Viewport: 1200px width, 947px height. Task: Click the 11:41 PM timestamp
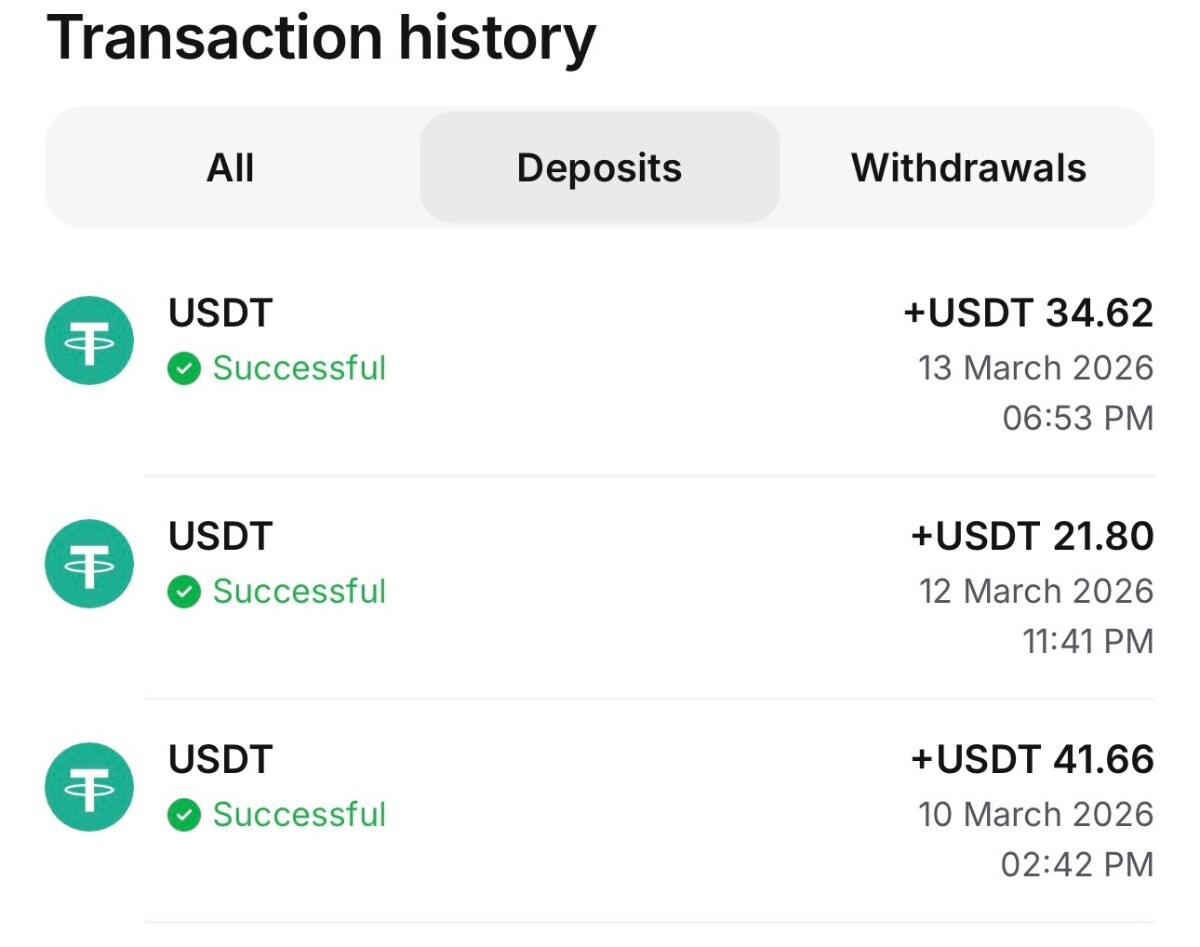(1088, 641)
